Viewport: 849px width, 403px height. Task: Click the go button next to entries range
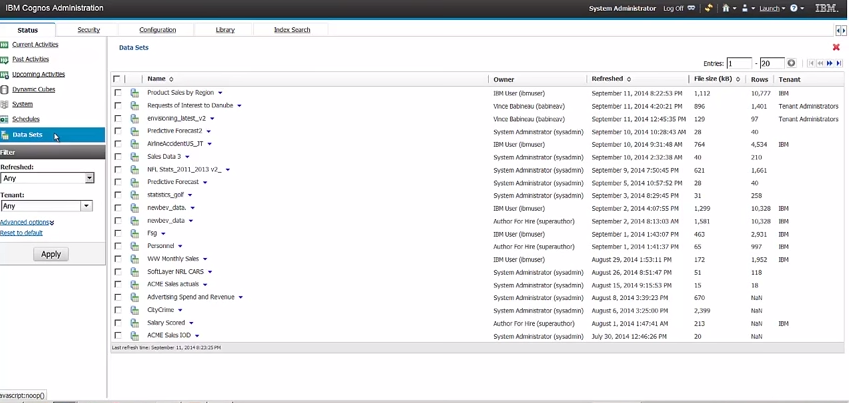tap(792, 63)
